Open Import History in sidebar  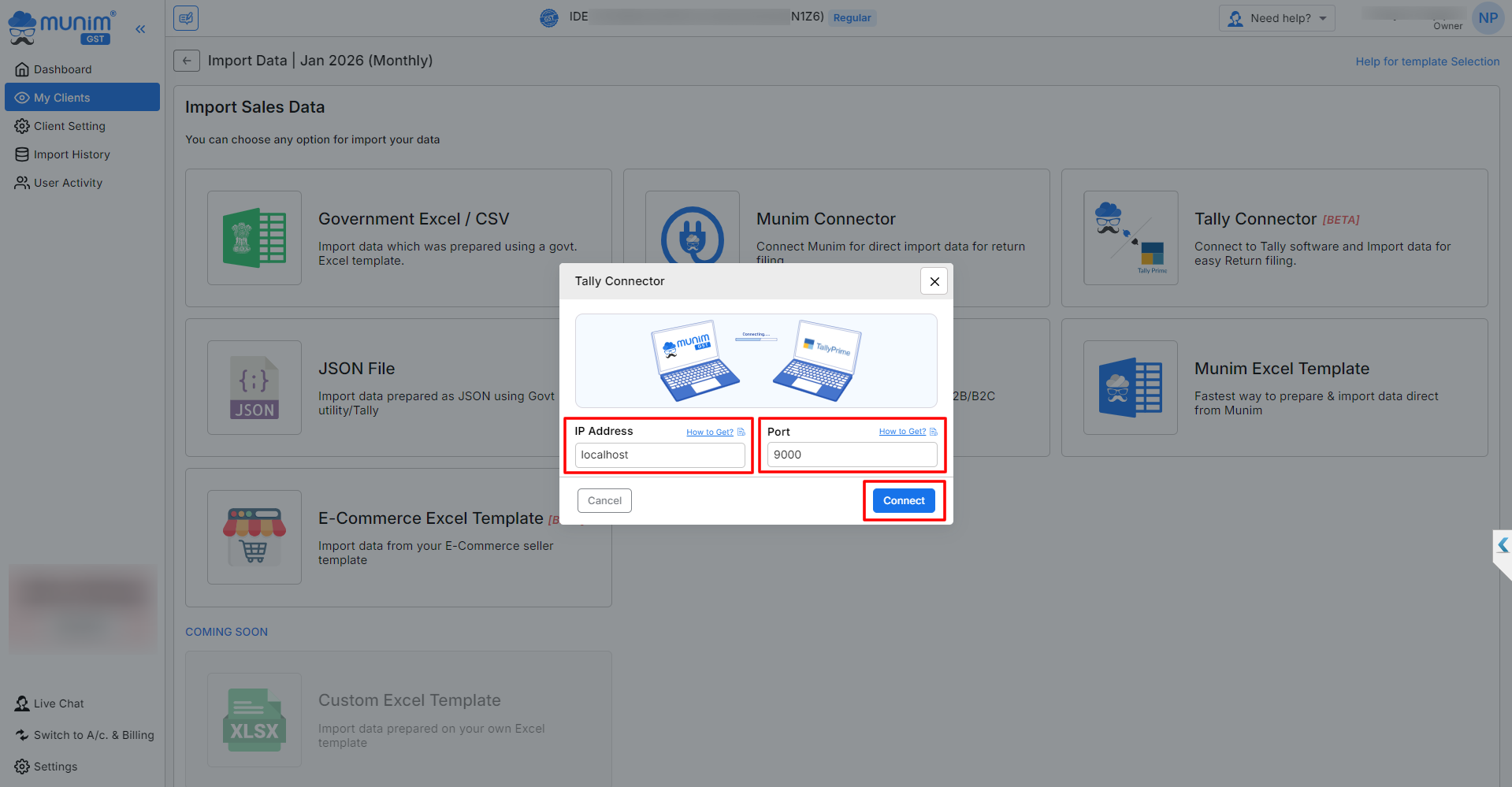(72, 154)
